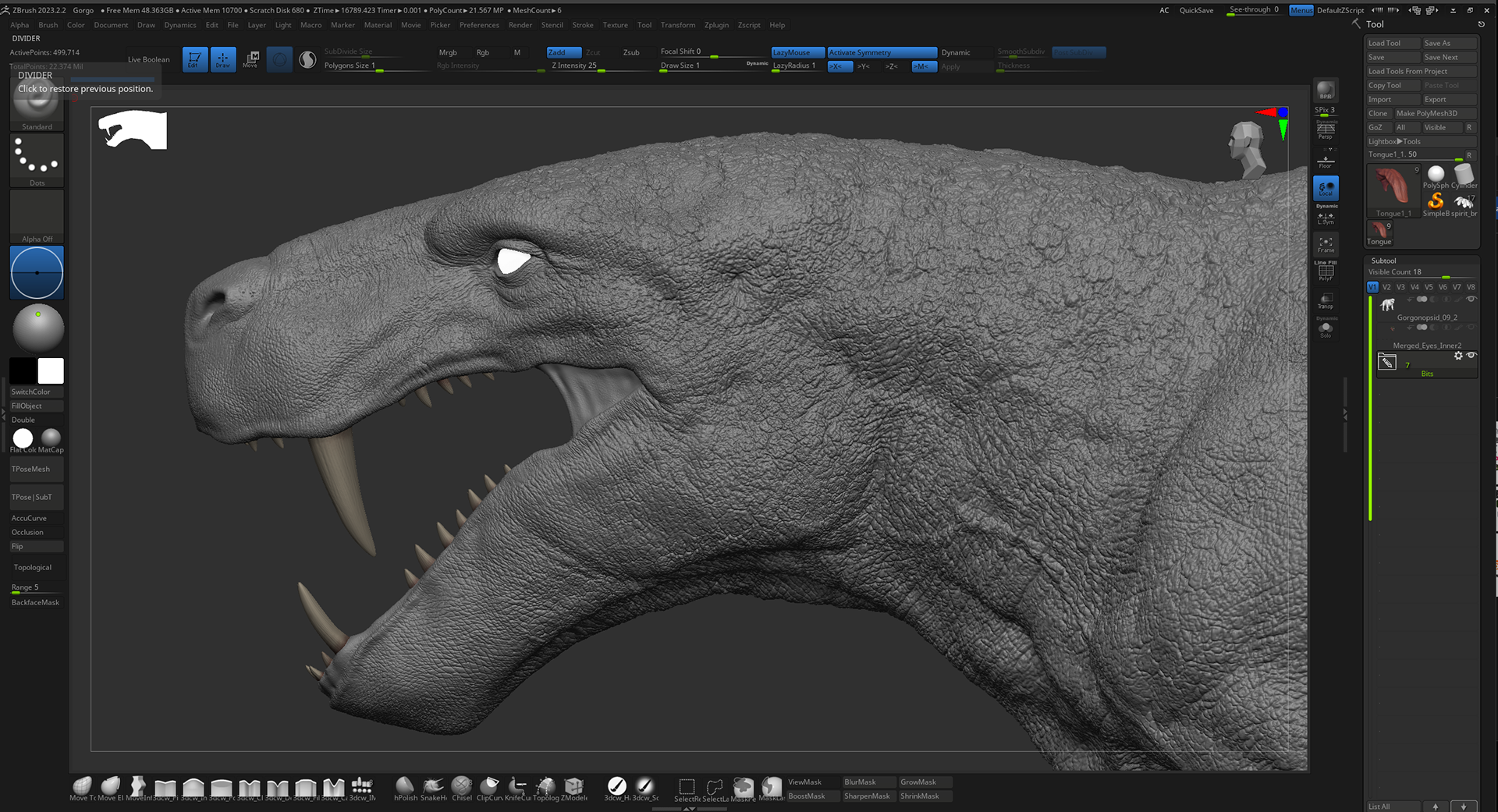Click the BPR render icon
1498x812 pixels.
(1325, 90)
